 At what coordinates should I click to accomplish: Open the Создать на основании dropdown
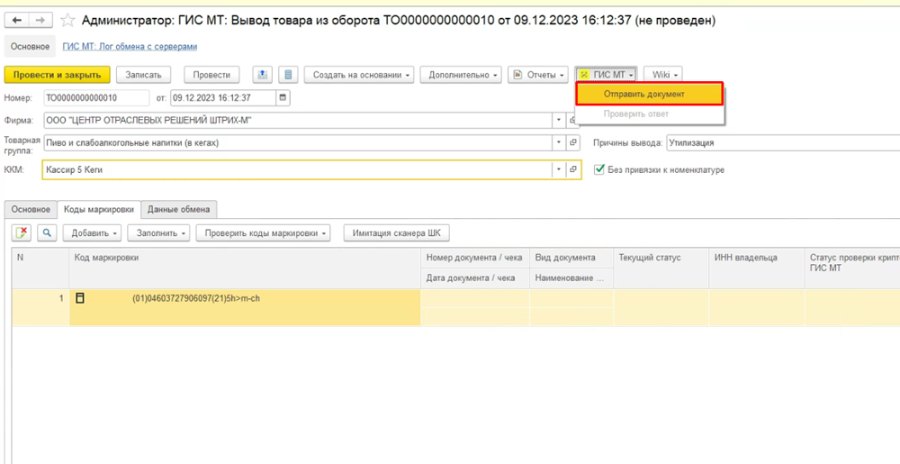coord(359,75)
